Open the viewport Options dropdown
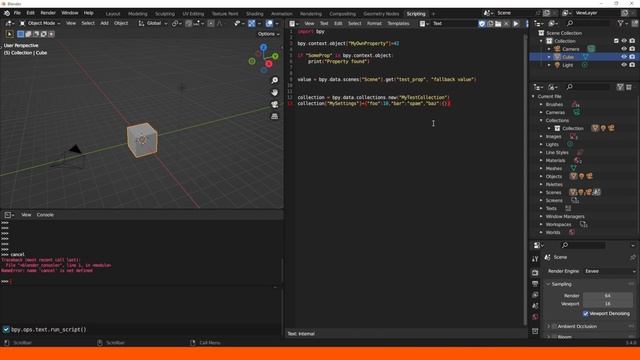This screenshot has height=360, width=640. [x=269, y=34]
